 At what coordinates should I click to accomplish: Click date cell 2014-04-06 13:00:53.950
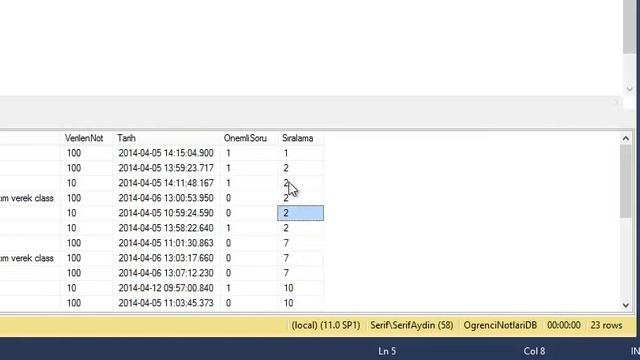[166, 198]
